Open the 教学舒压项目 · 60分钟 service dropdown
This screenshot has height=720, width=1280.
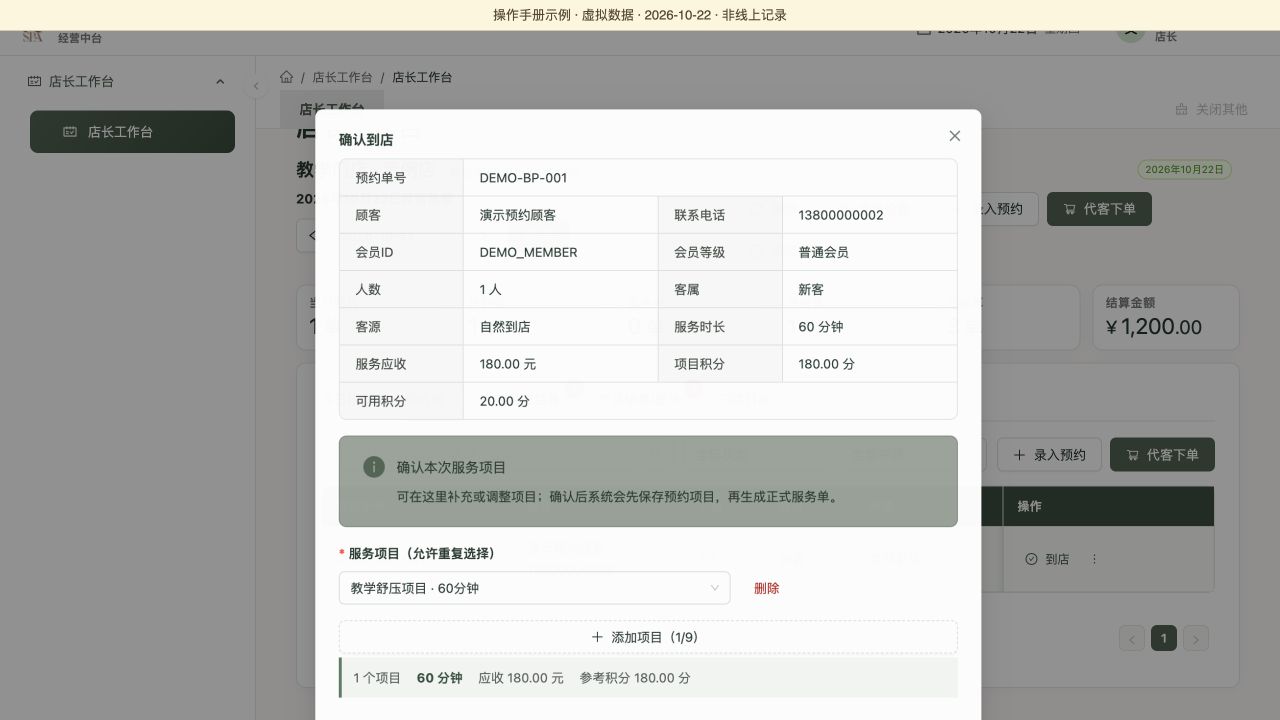(x=535, y=588)
